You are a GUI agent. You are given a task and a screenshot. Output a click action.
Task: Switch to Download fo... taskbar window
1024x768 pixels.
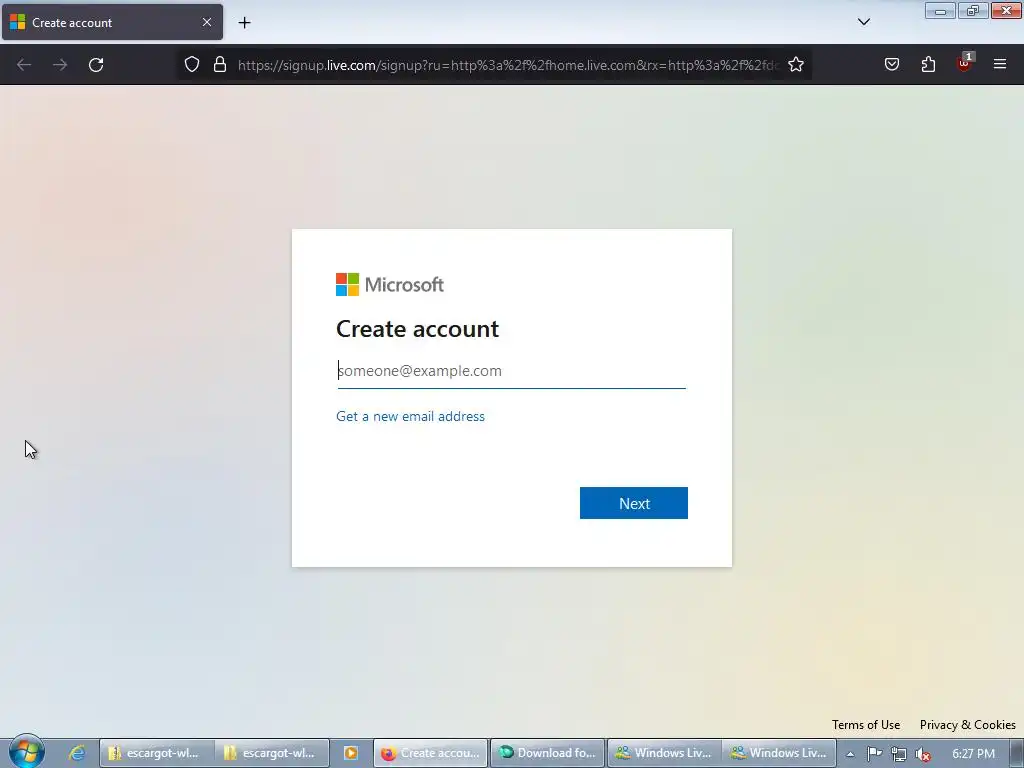coord(547,753)
